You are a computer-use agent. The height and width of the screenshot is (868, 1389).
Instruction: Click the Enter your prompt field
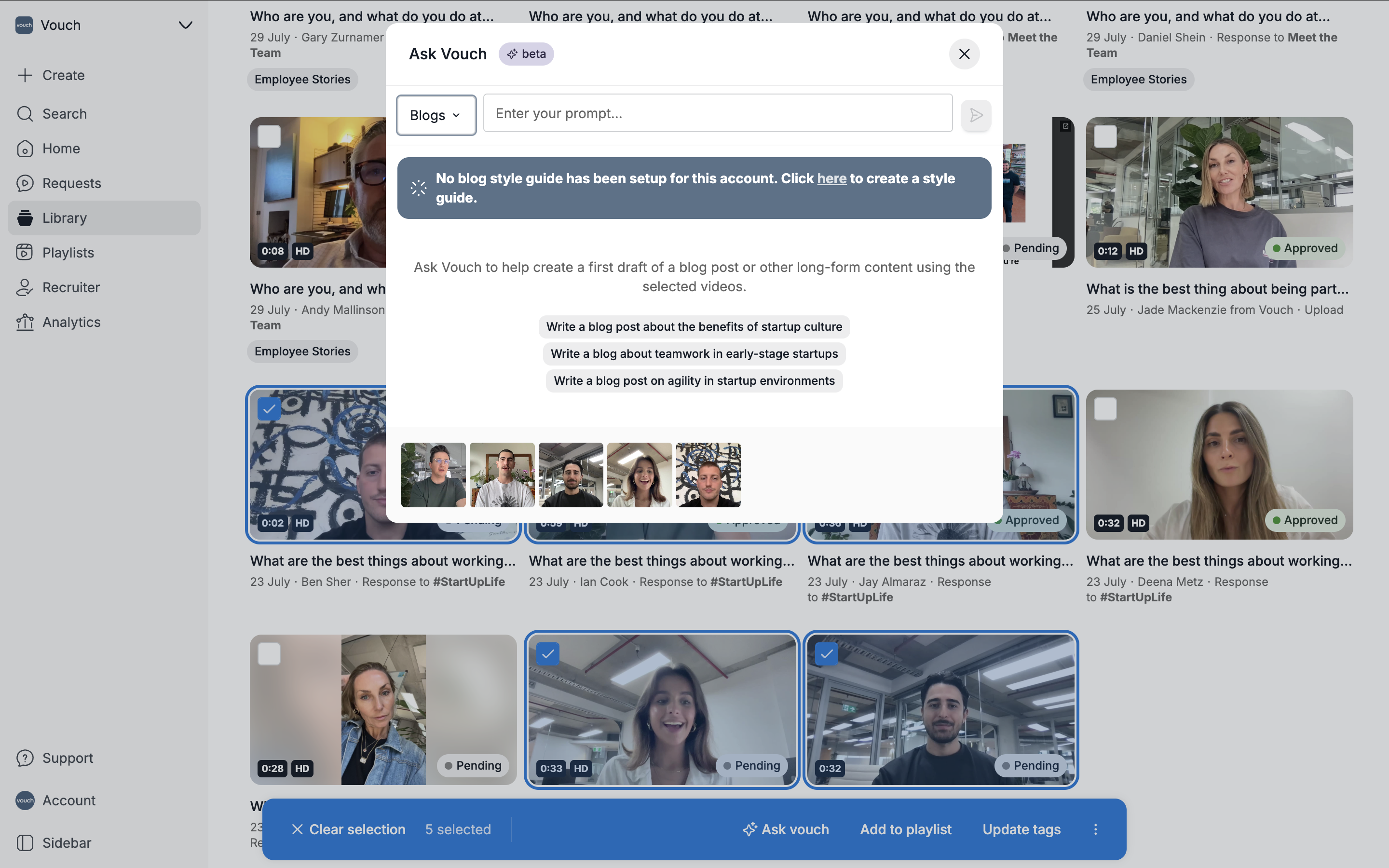[x=718, y=114]
